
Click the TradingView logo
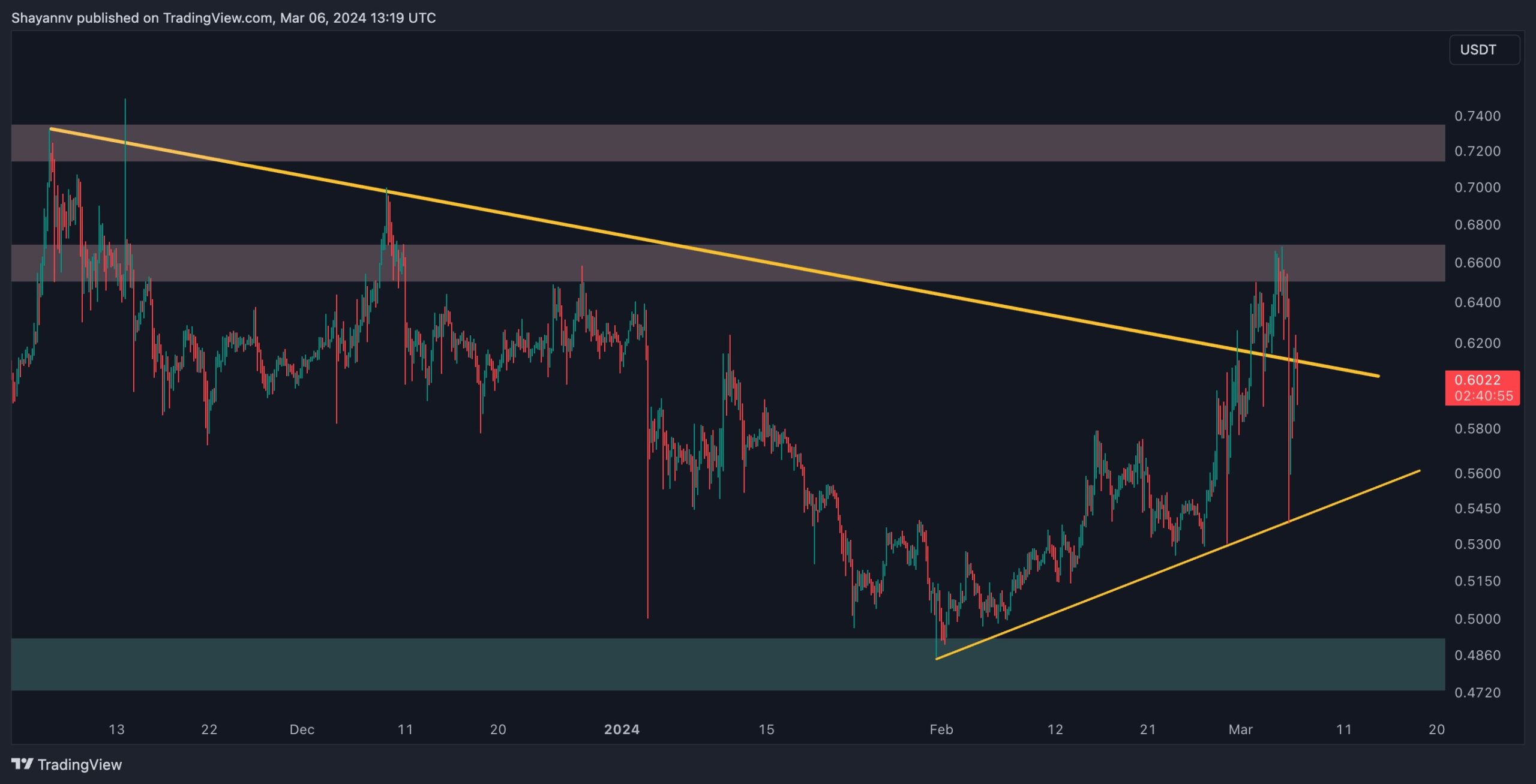click(67, 764)
